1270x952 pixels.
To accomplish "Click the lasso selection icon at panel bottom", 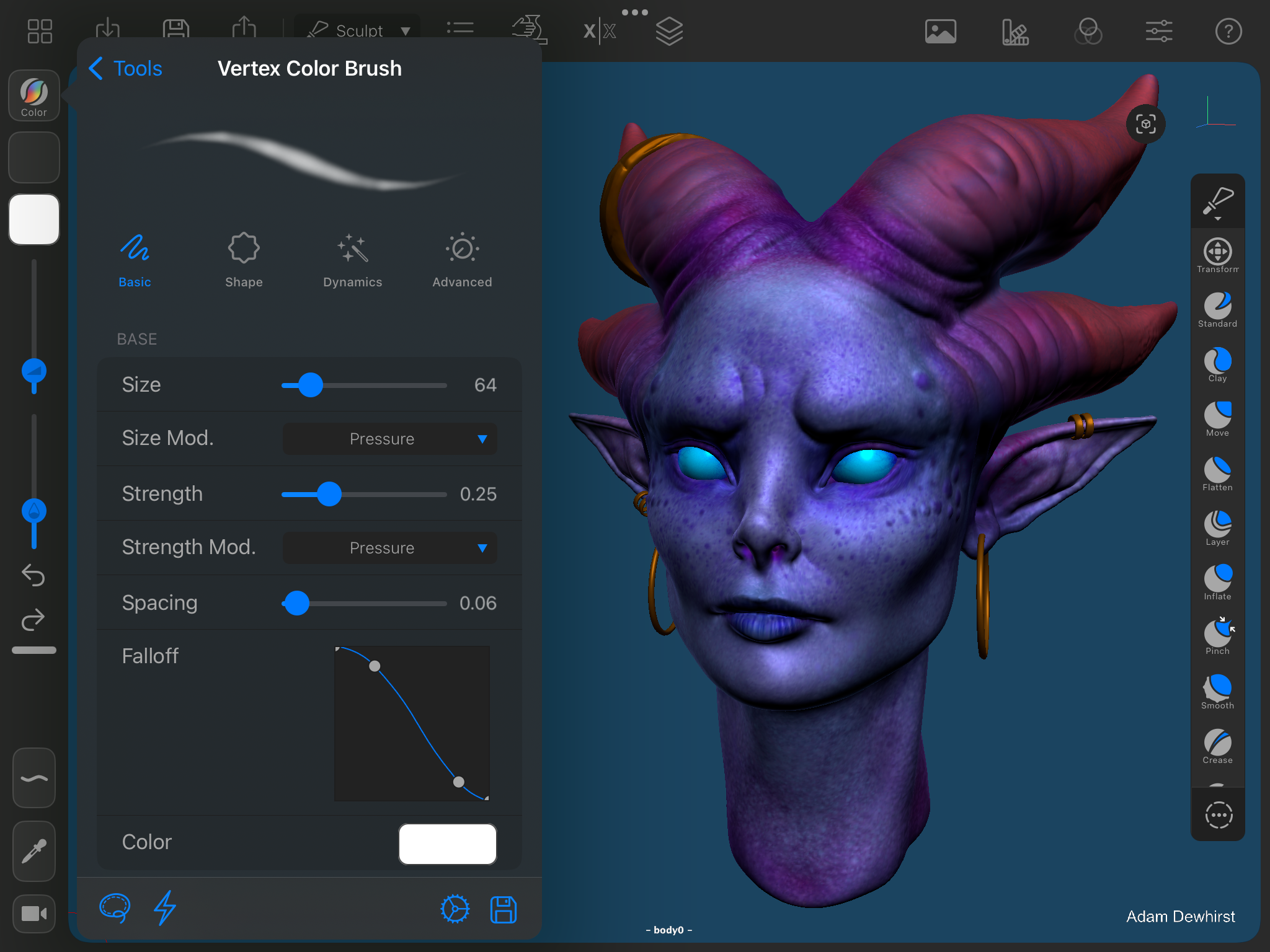I will [115, 909].
